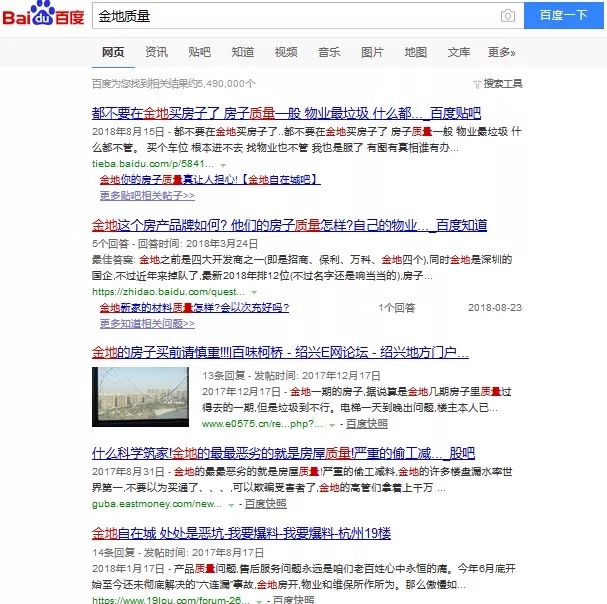Click the 1个回答 answer count text
This screenshot has width=607, height=604.
[x=397, y=308]
